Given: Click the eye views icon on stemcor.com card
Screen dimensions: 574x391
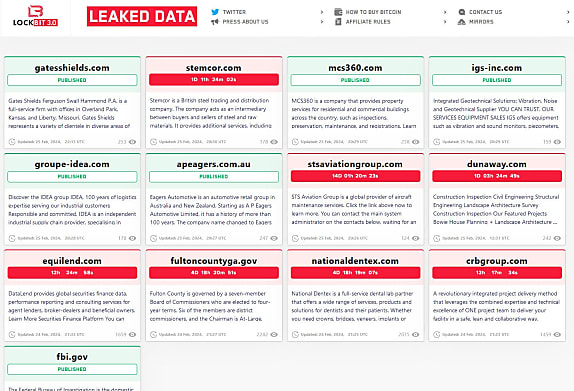Looking at the screenshot, I should point(274,142).
